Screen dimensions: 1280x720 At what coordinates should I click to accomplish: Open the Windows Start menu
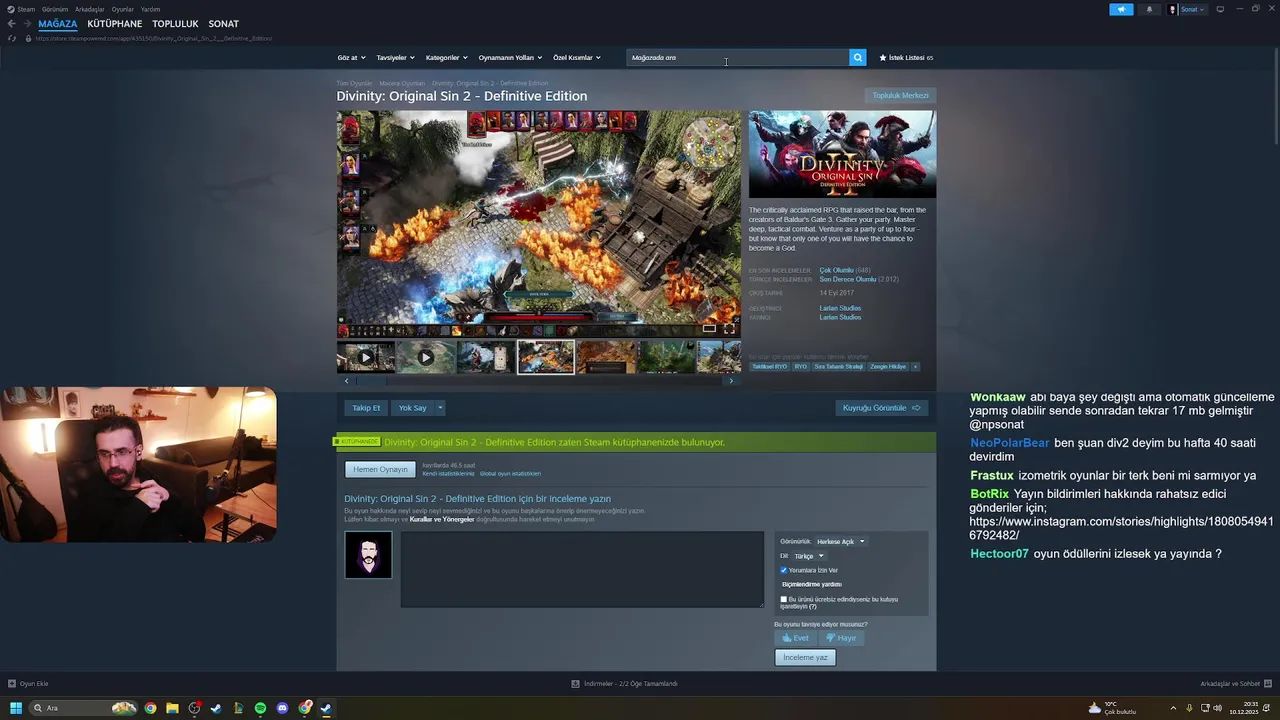[x=15, y=708]
